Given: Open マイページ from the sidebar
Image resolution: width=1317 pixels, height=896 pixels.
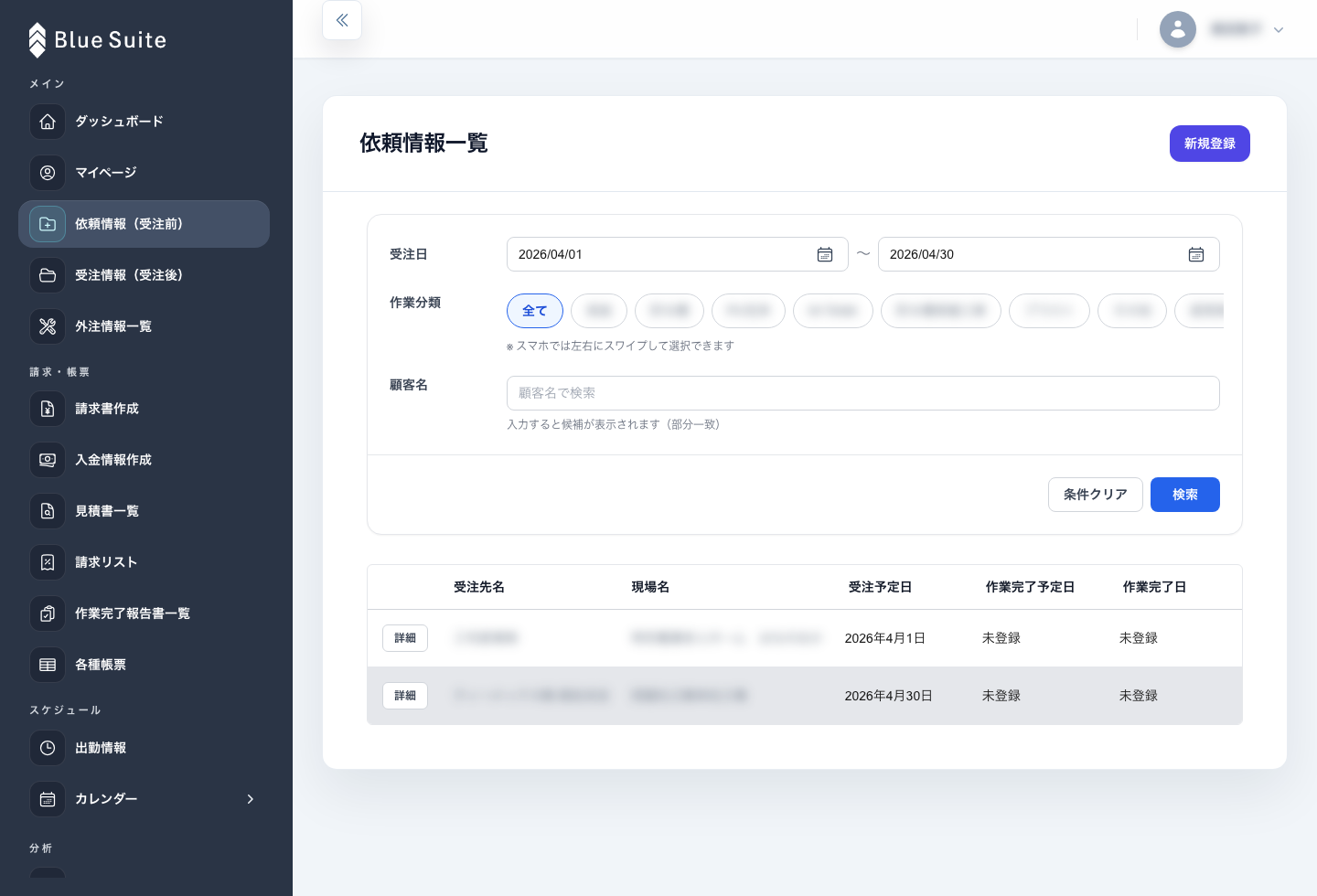Looking at the screenshot, I should coord(105,173).
